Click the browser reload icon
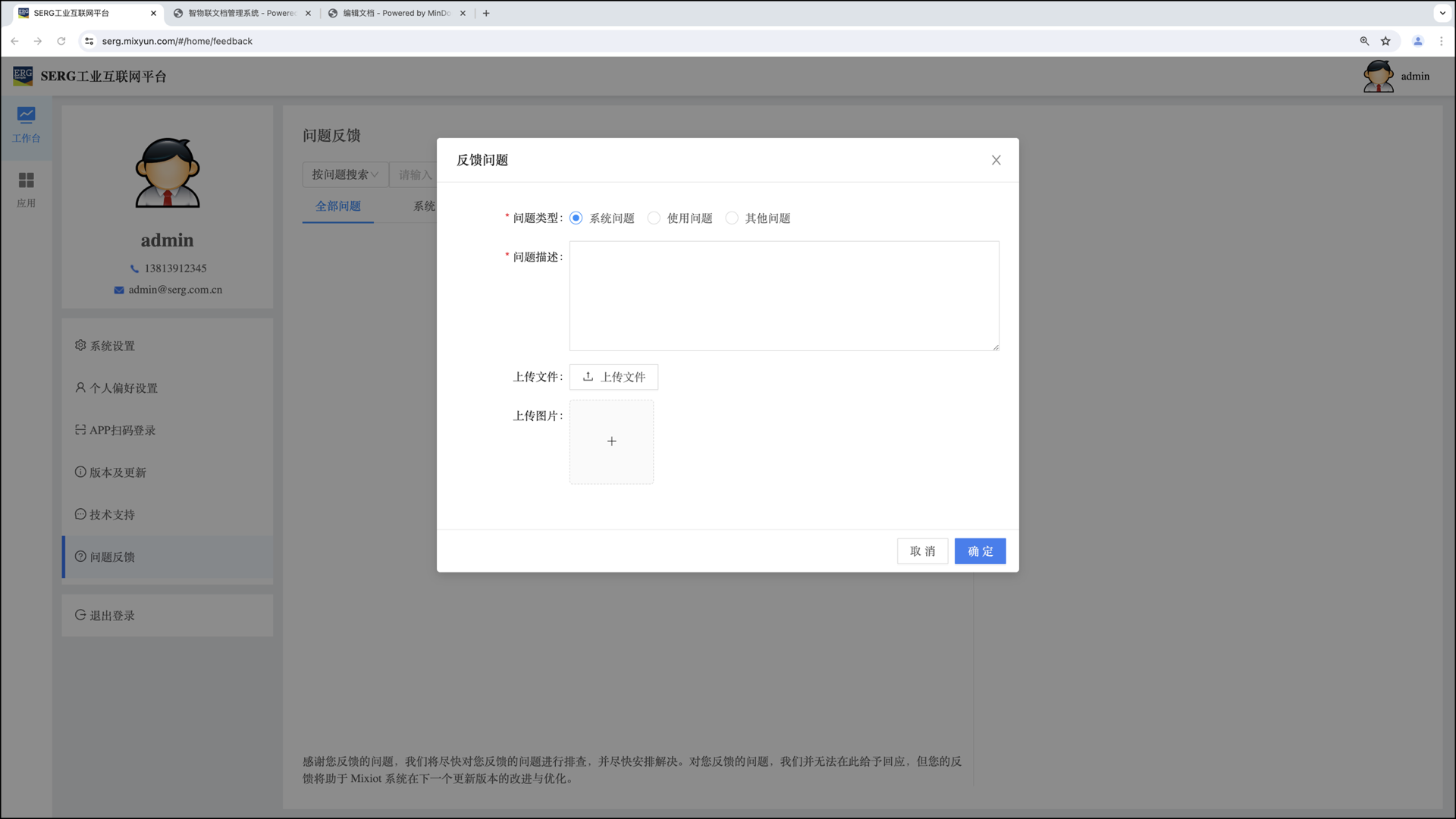 tap(61, 41)
